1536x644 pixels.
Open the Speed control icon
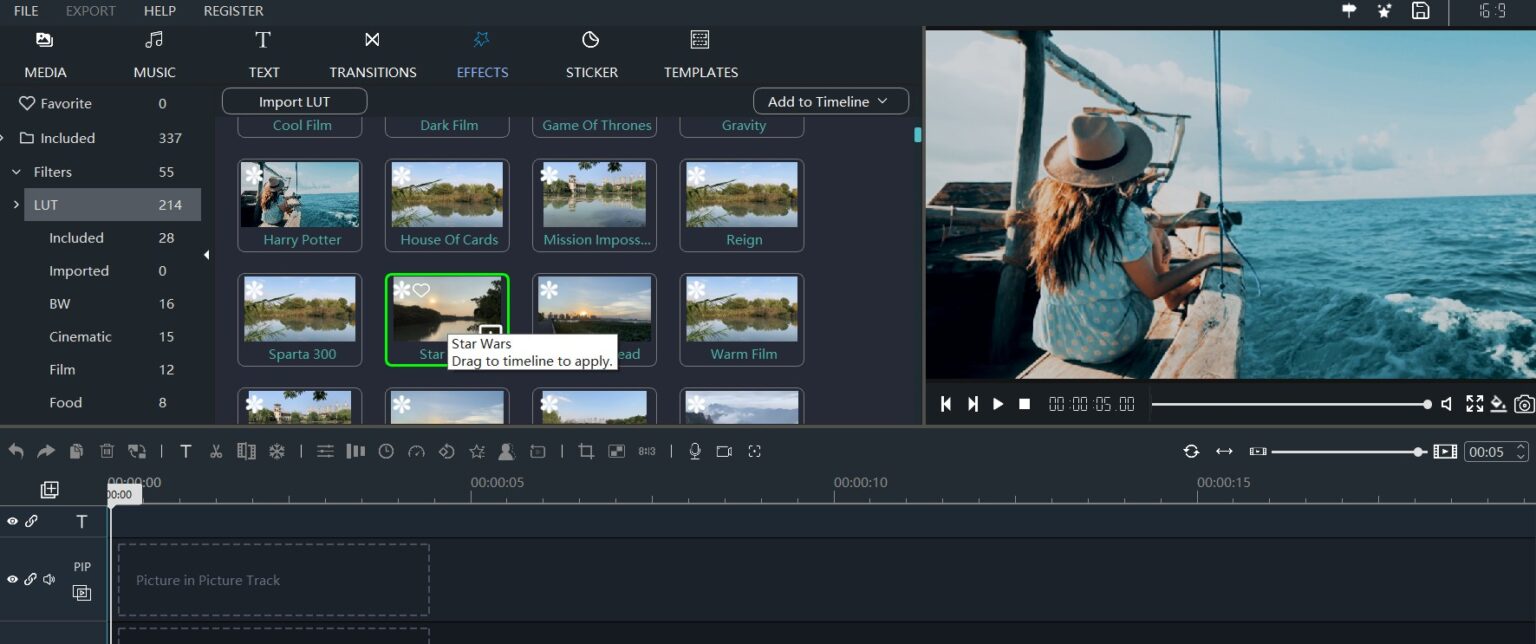point(416,451)
